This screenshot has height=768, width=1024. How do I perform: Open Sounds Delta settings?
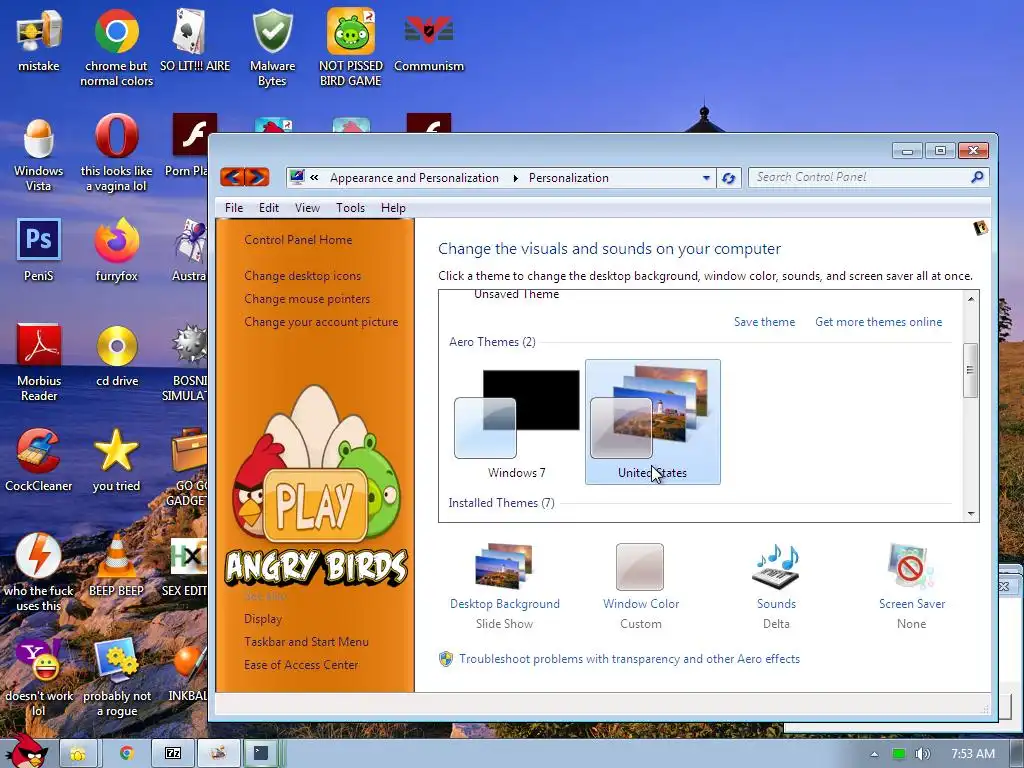point(776,585)
